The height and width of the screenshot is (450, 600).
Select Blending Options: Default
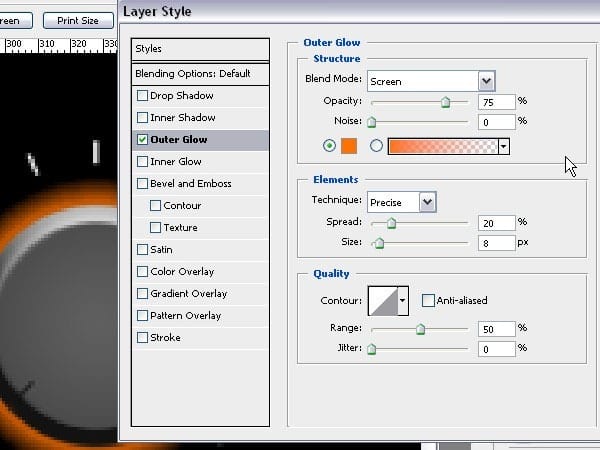tap(200, 74)
